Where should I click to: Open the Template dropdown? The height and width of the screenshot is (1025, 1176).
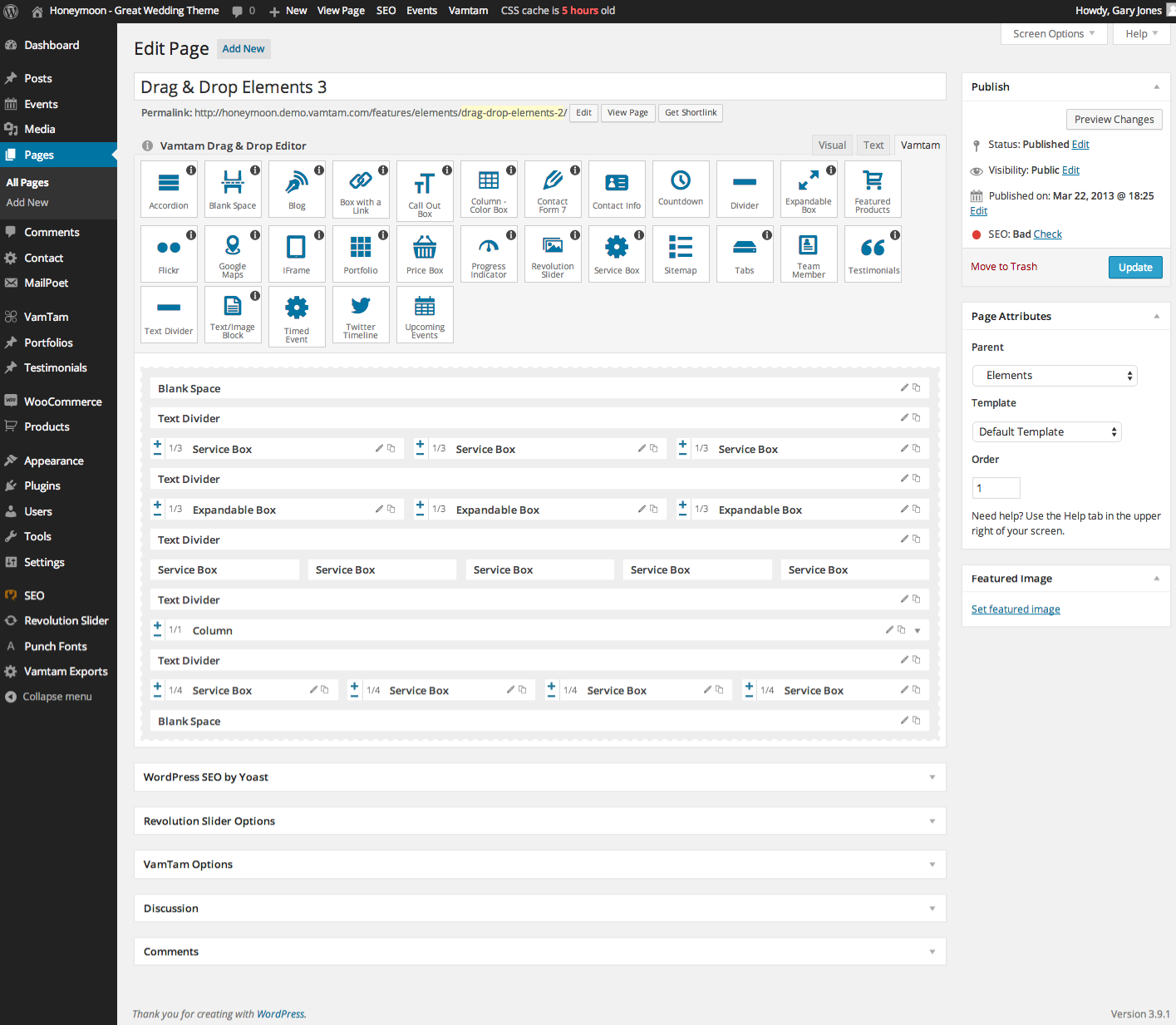1046,432
